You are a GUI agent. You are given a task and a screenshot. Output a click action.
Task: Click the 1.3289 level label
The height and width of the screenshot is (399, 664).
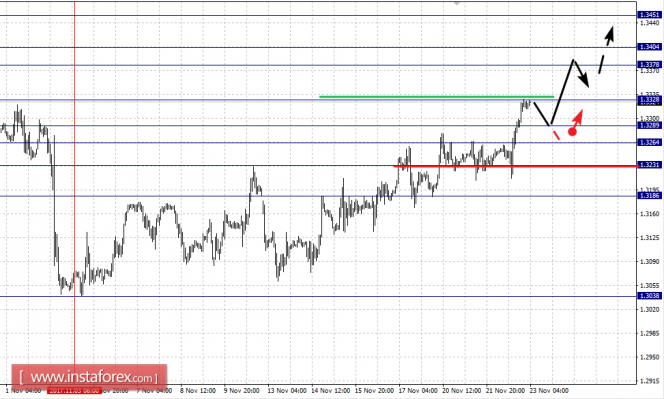[x=649, y=125]
